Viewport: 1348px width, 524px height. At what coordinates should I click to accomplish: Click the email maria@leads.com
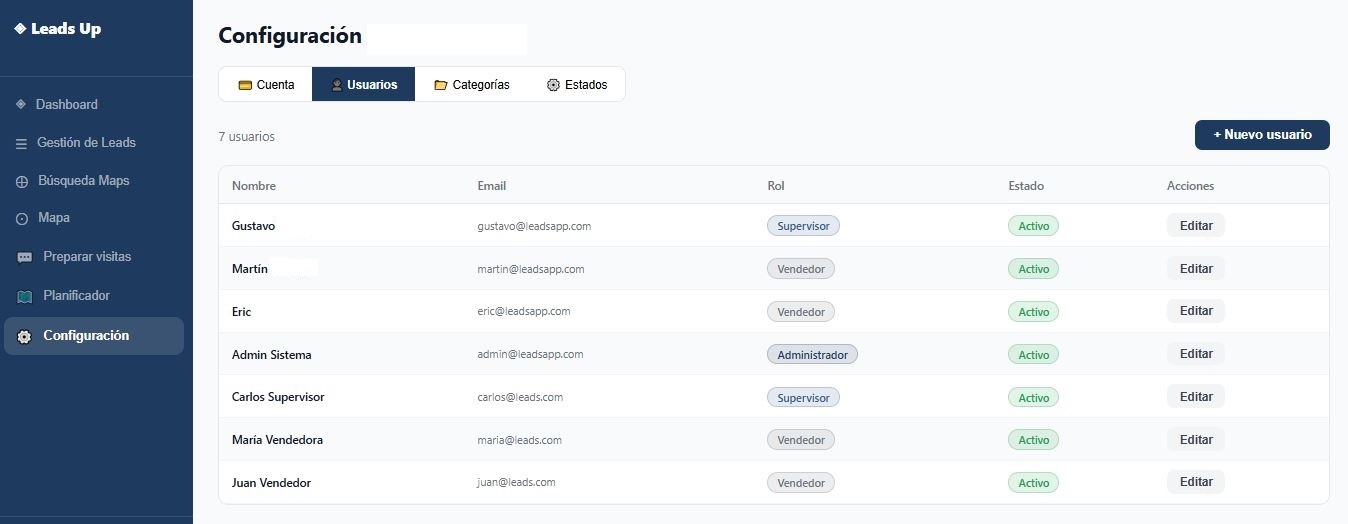pos(520,440)
